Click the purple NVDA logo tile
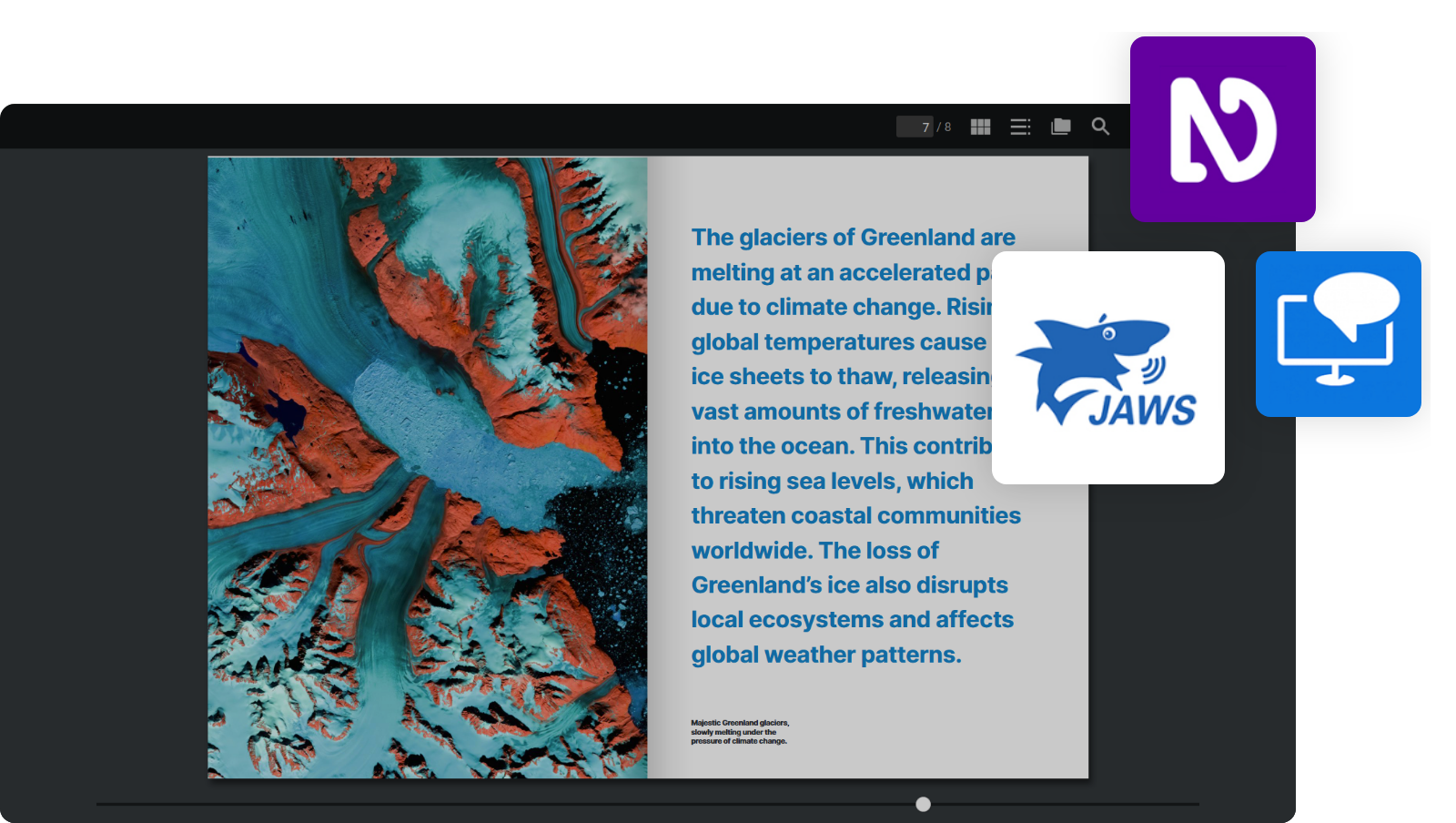The height and width of the screenshot is (823, 1456). 1222,129
